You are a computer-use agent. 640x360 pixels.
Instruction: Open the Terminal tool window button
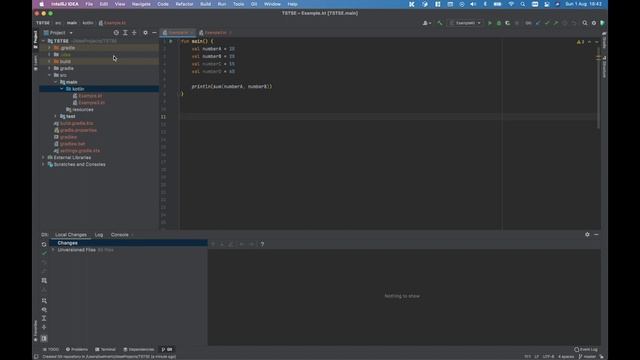tap(105, 349)
